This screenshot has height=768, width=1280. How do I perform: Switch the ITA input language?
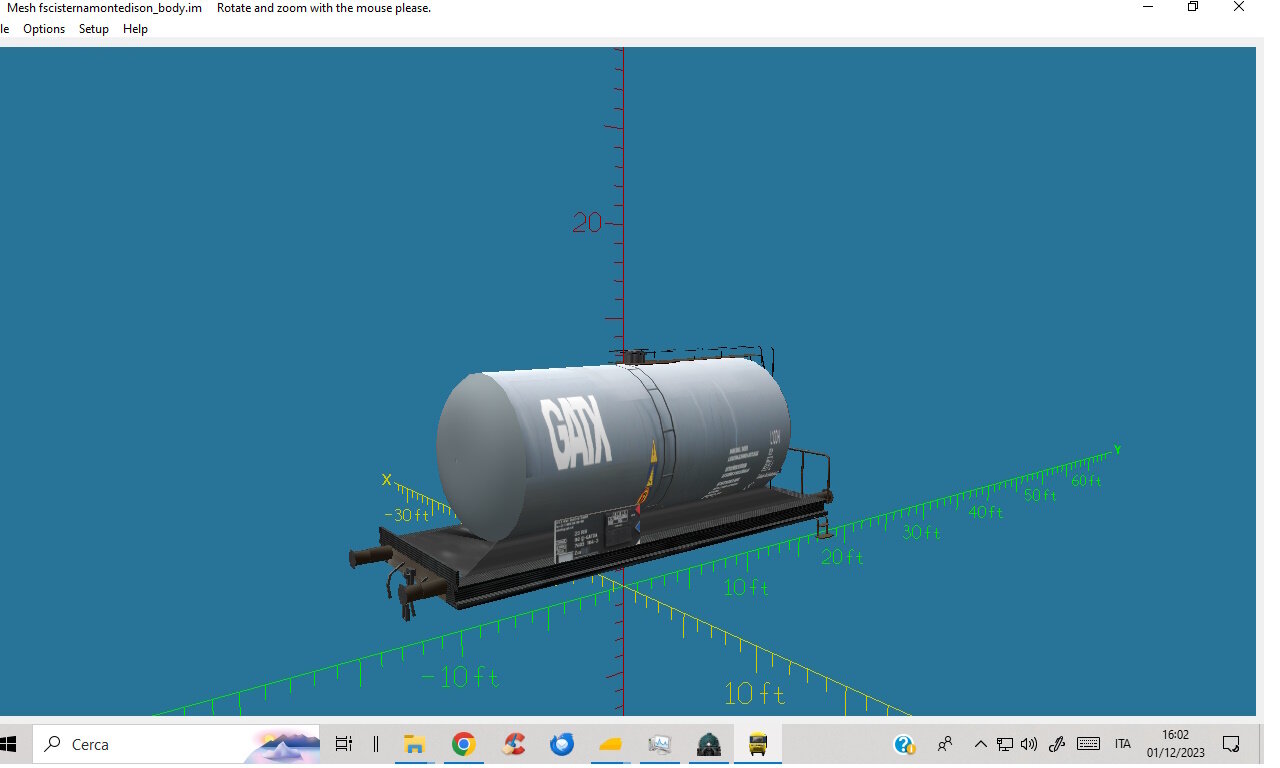[1123, 744]
